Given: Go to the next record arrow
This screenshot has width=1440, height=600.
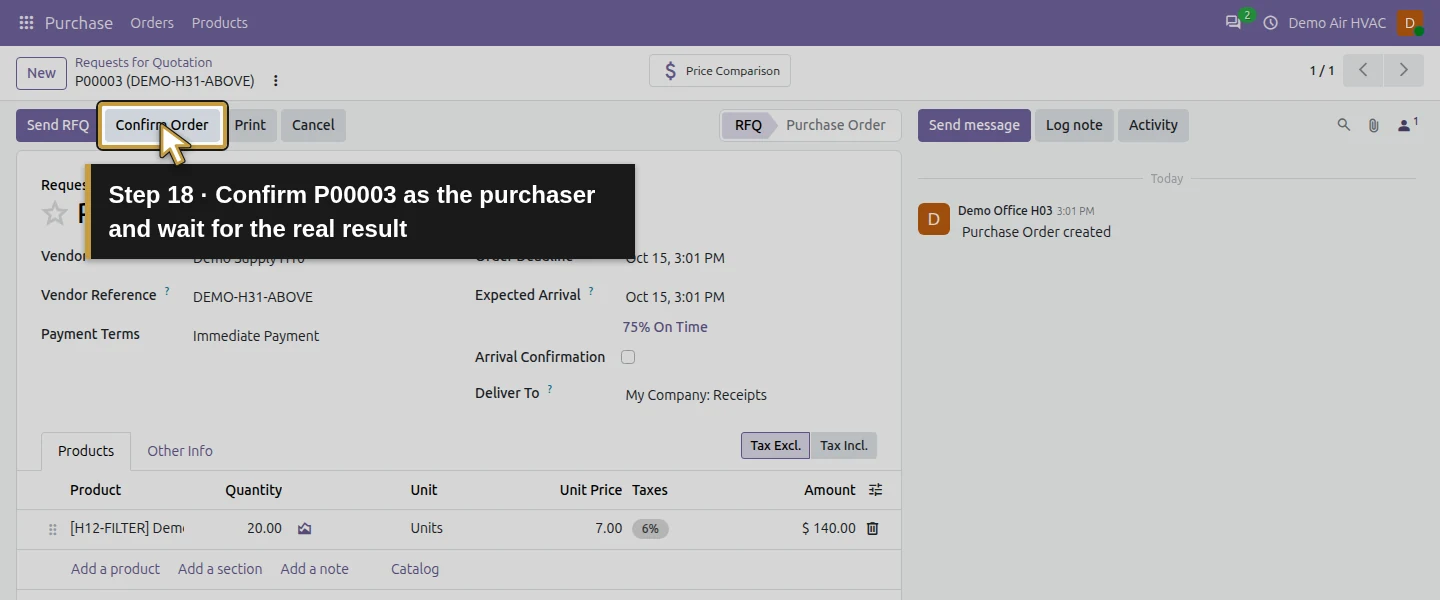Looking at the screenshot, I should click(x=1404, y=70).
